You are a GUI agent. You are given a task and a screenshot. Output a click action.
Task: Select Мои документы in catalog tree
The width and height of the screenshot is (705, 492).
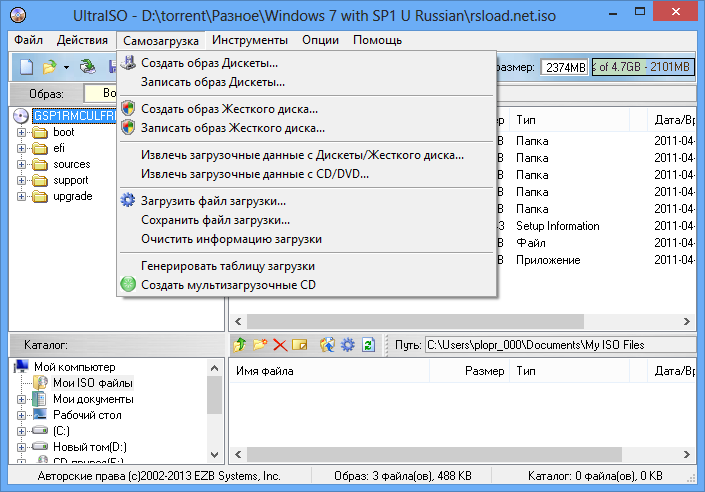click(x=93, y=399)
